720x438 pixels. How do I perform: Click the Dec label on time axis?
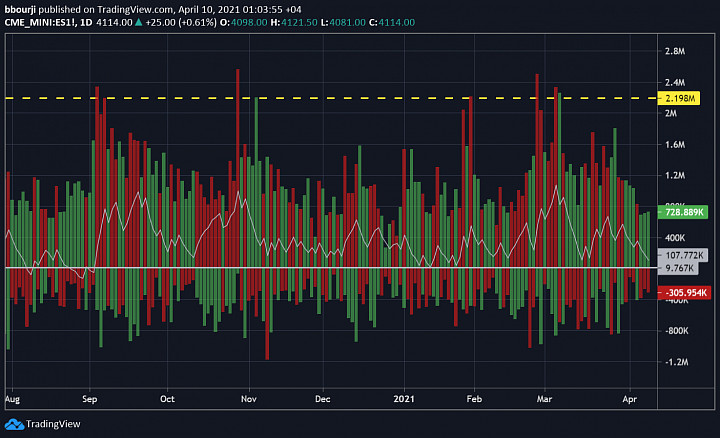[x=323, y=399]
